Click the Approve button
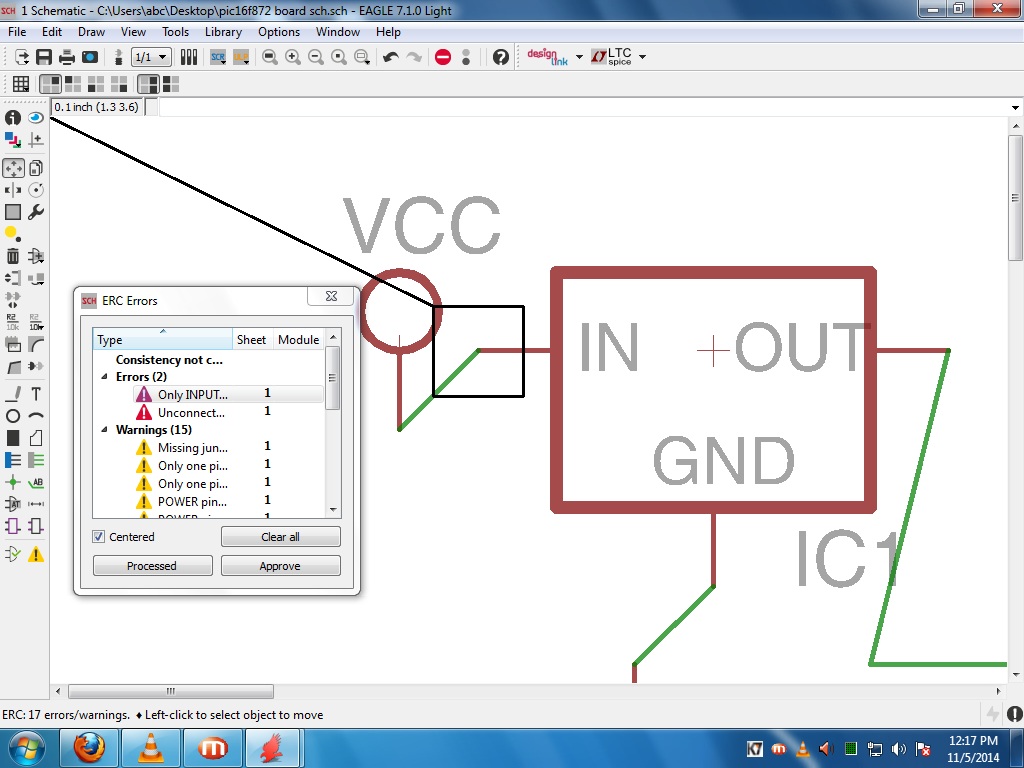1024x768 pixels. point(281,566)
